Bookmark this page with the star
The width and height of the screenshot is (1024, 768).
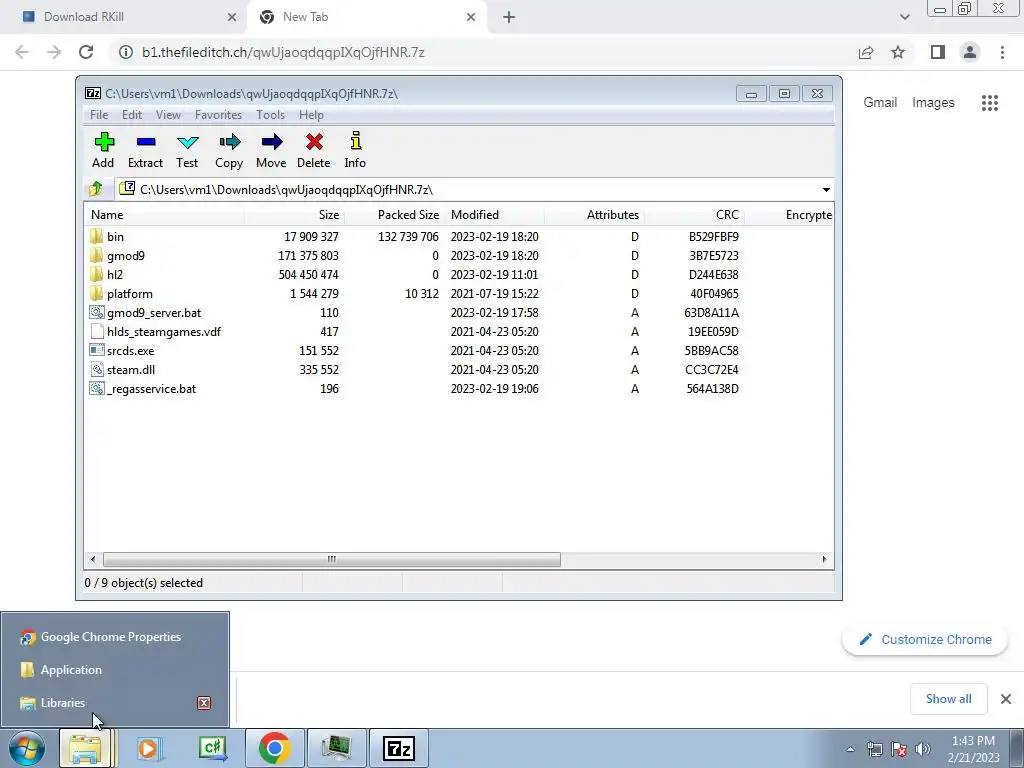[898, 52]
